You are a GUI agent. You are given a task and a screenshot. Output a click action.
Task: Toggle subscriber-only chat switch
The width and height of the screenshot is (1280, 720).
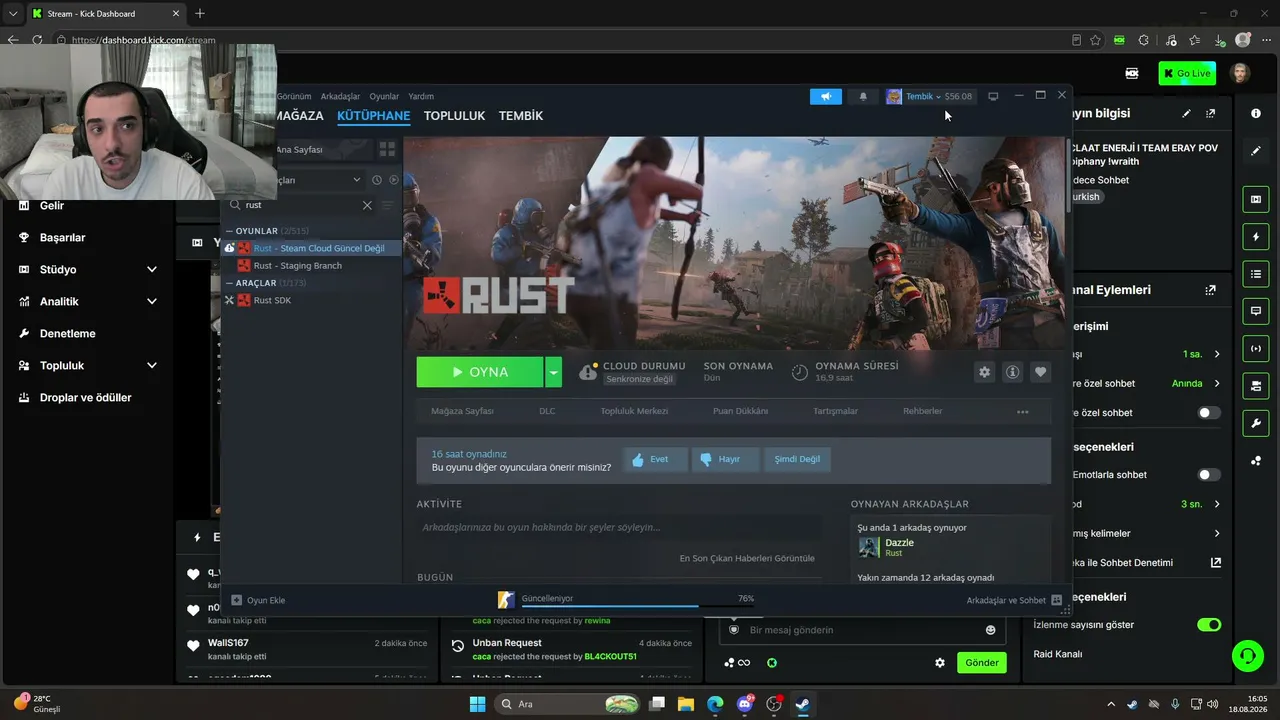click(1209, 412)
